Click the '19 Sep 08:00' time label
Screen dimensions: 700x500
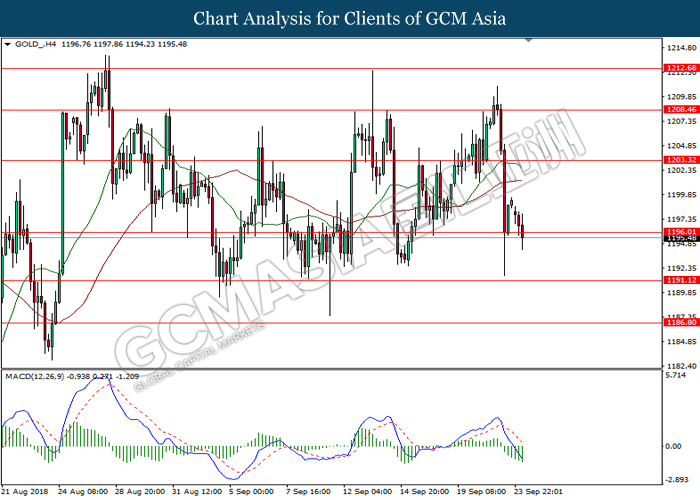coord(482,492)
